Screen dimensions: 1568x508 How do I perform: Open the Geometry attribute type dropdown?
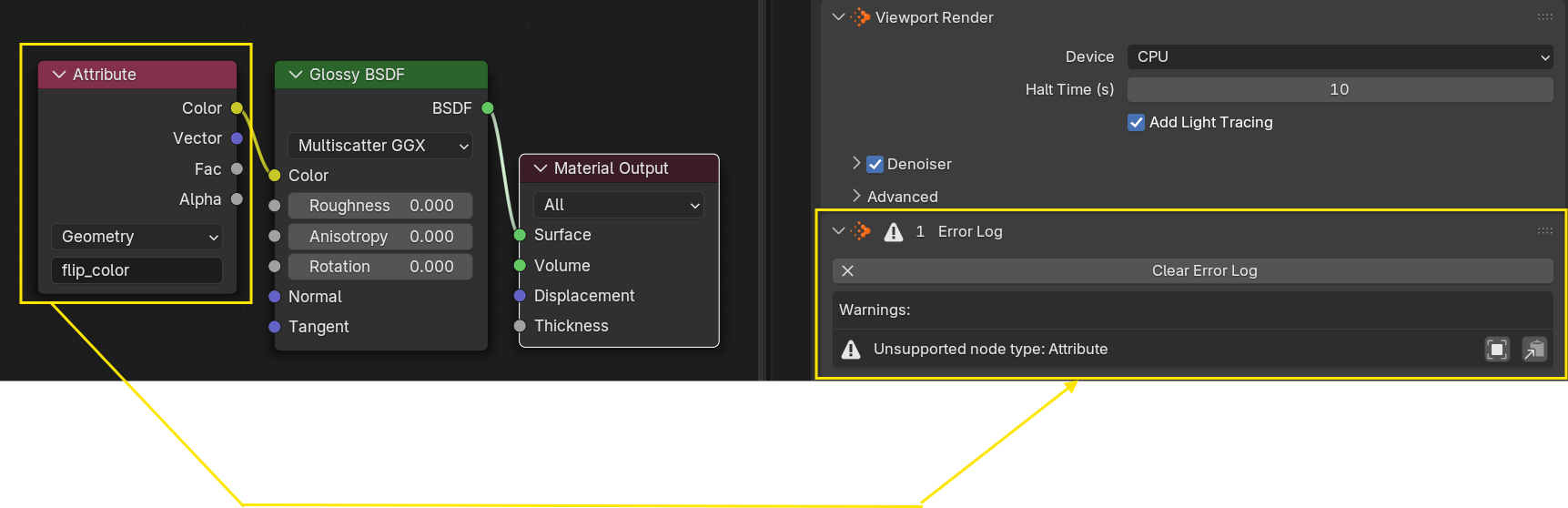tap(137, 237)
